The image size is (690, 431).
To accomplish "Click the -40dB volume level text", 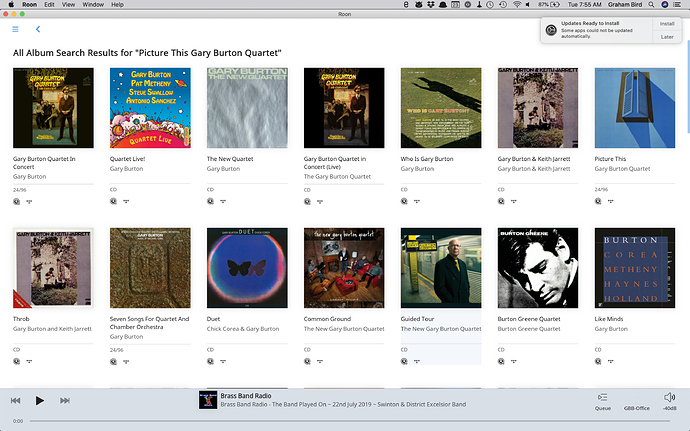I will pyautogui.click(x=669, y=408).
